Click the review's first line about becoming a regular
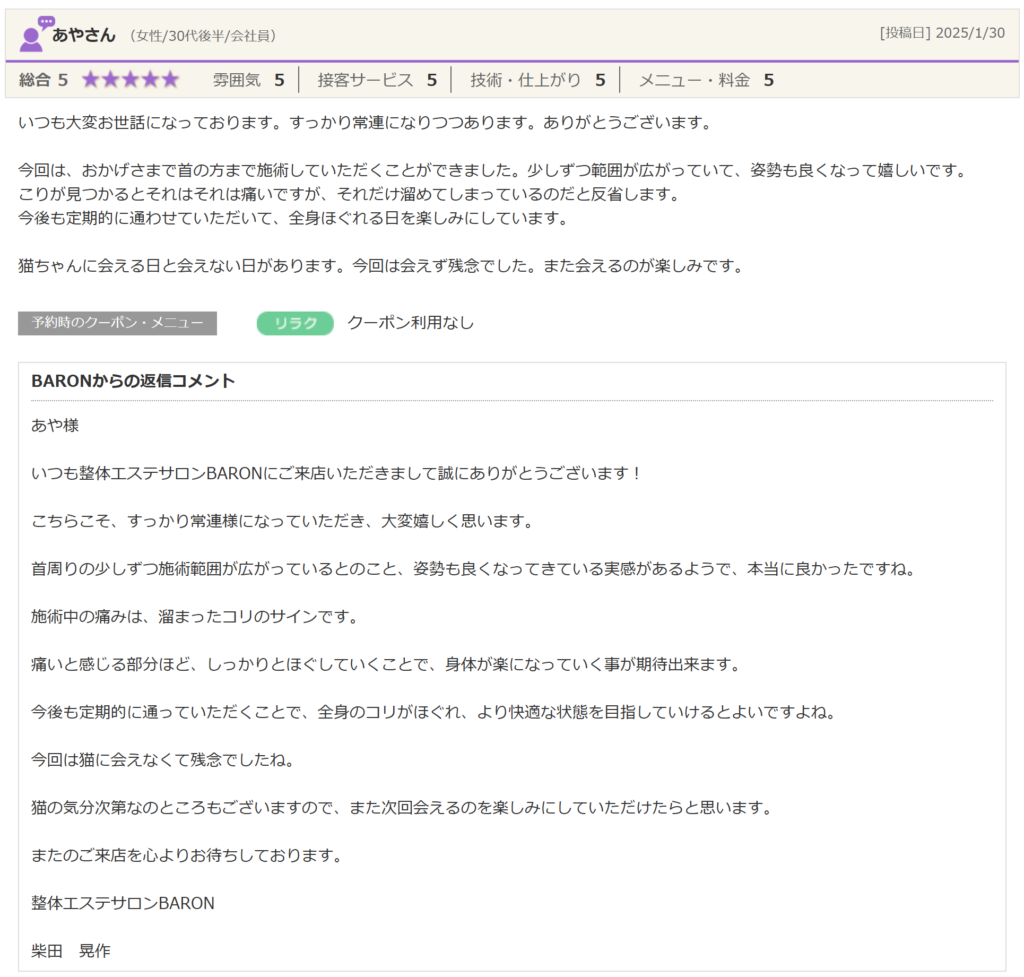This screenshot has width=1024, height=977. [365, 123]
